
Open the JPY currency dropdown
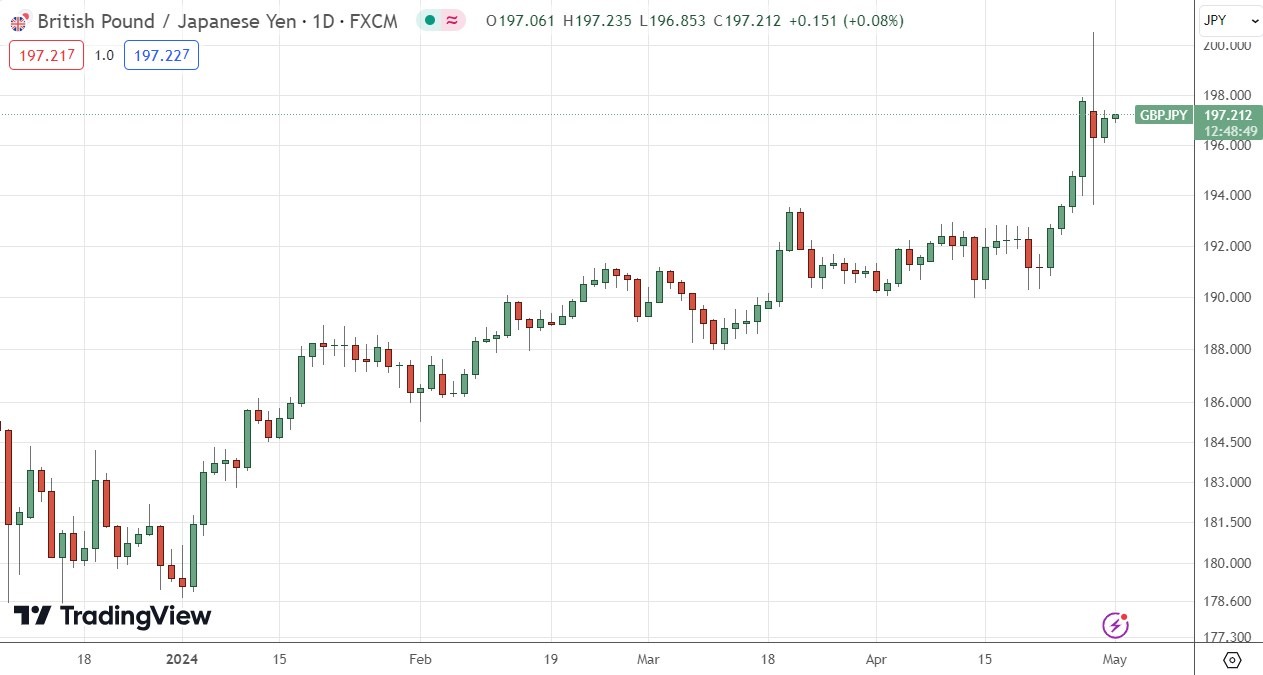point(1227,20)
